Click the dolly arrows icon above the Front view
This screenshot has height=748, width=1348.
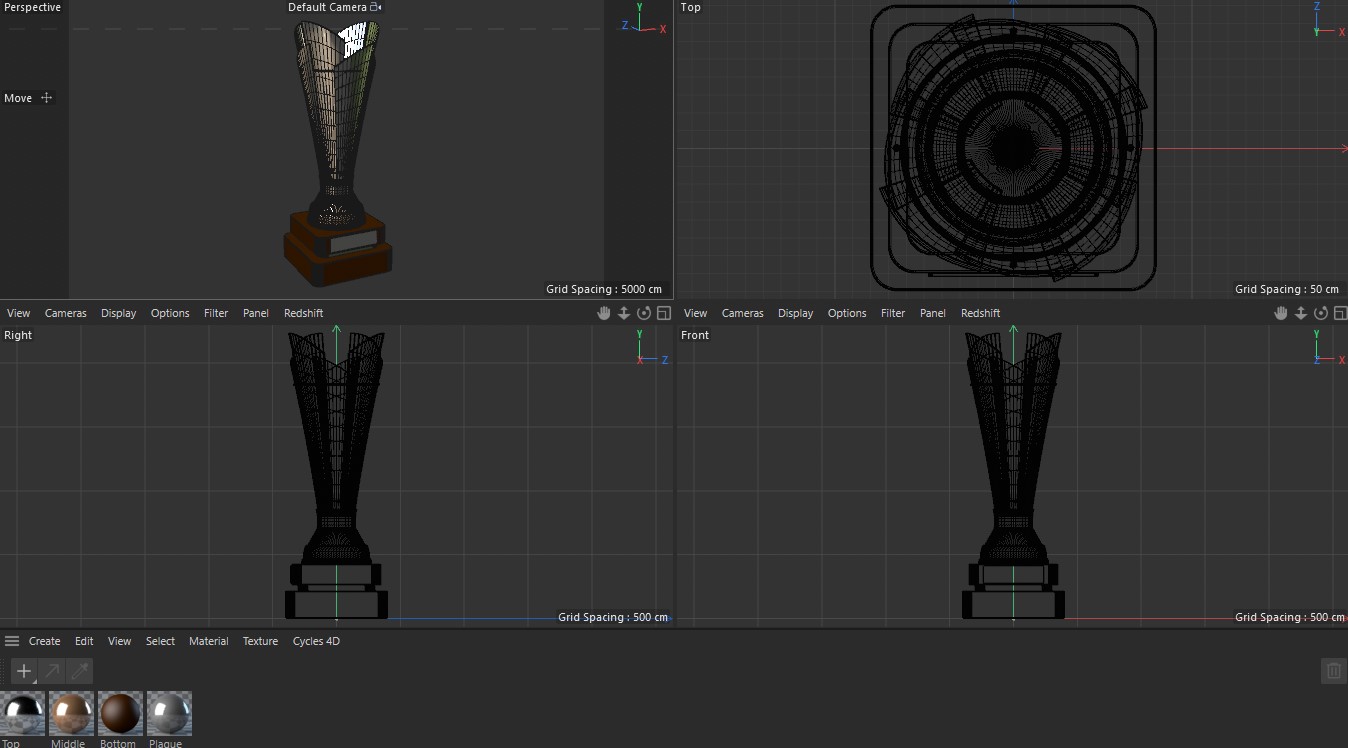tap(1301, 313)
